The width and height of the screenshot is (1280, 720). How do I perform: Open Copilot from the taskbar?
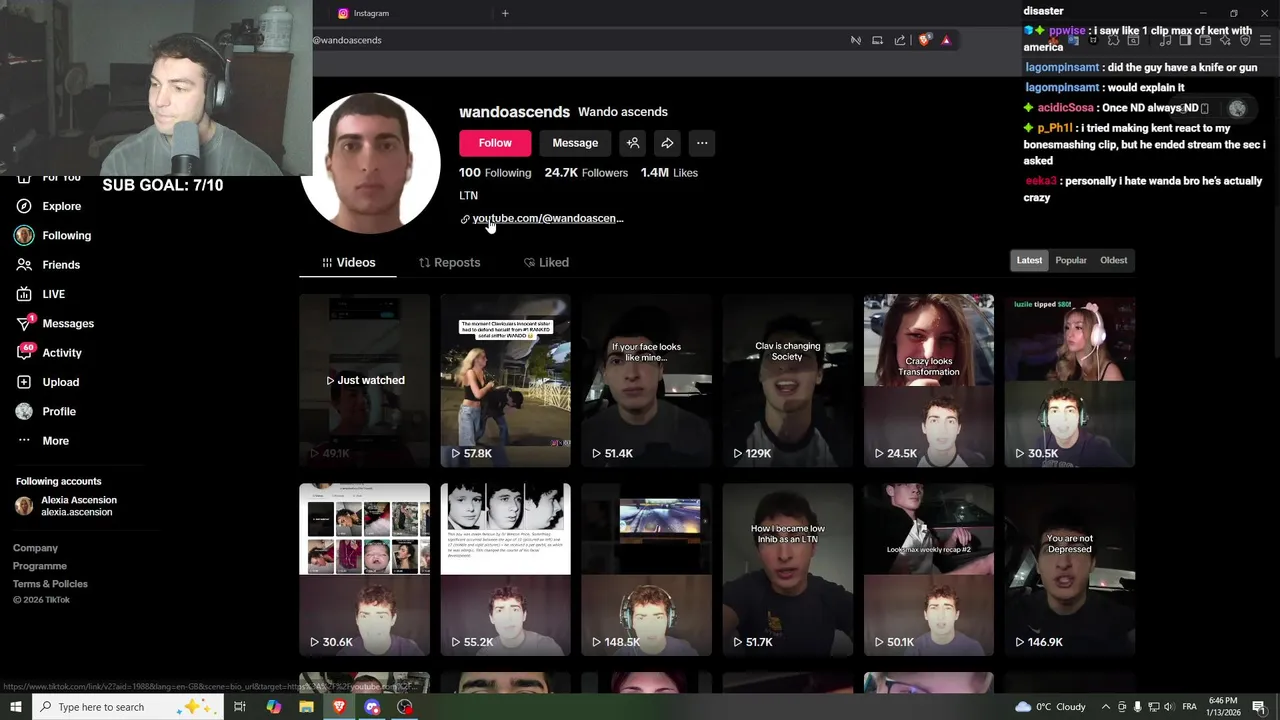tap(274, 707)
